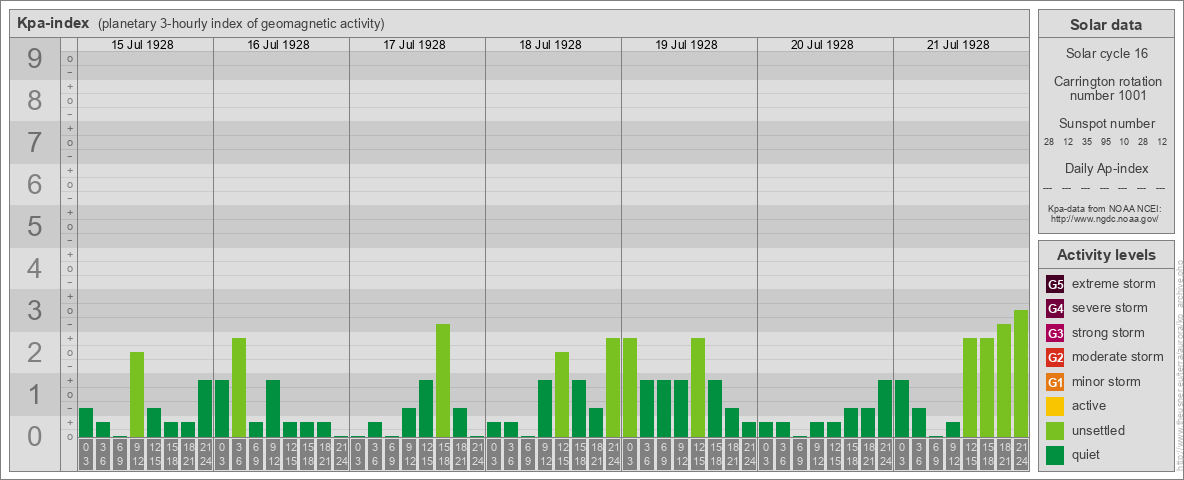The image size is (1184, 480).
Task: Select the 15 Jul 1928 date header
Action: pos(143,45)
